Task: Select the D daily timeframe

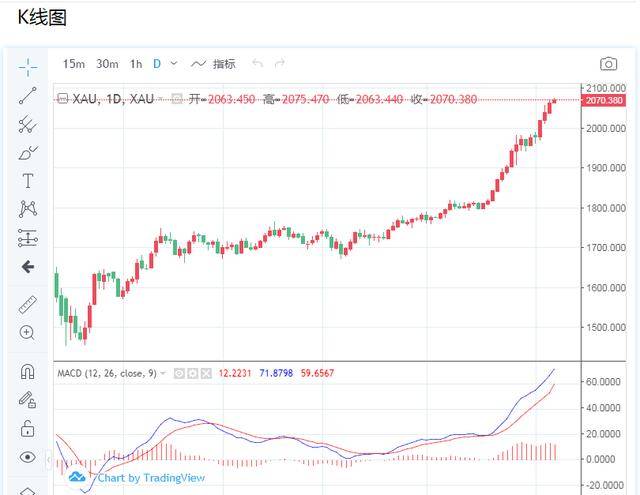Action: pyautogui.click(x=157, y=64)
